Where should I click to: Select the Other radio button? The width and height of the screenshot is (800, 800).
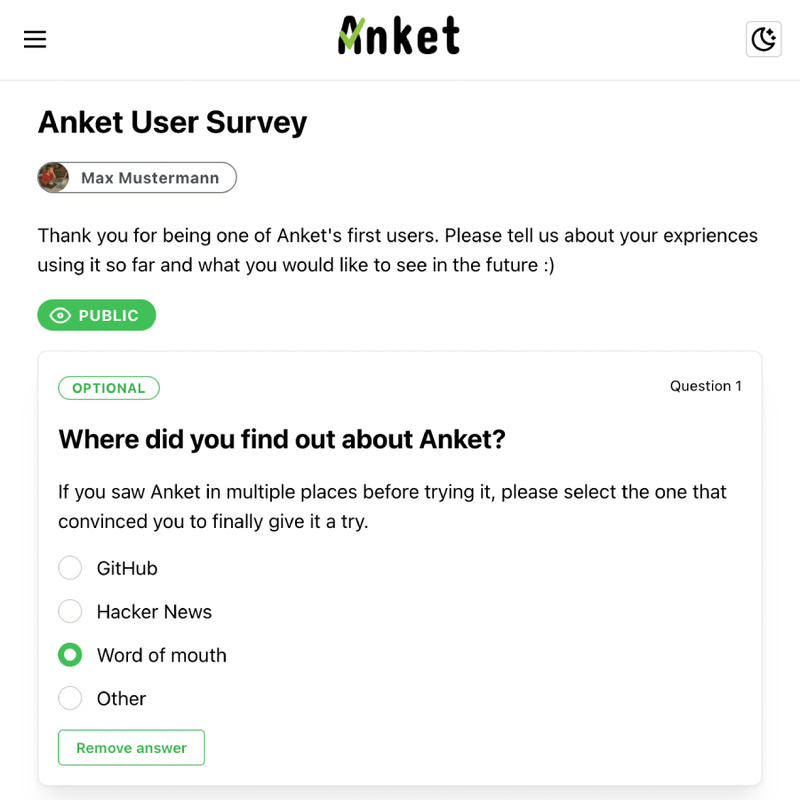point(70,698)
